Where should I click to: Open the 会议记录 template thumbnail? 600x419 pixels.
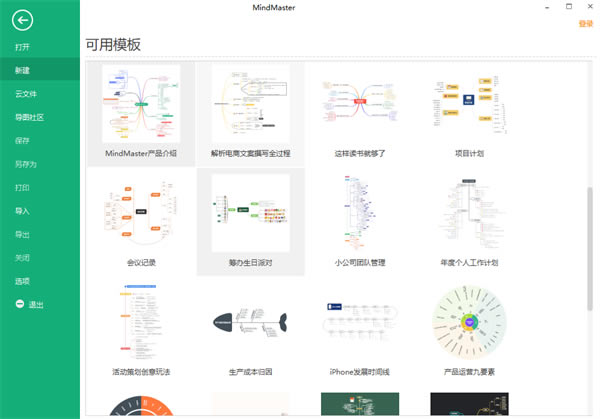tap(141, 213)
